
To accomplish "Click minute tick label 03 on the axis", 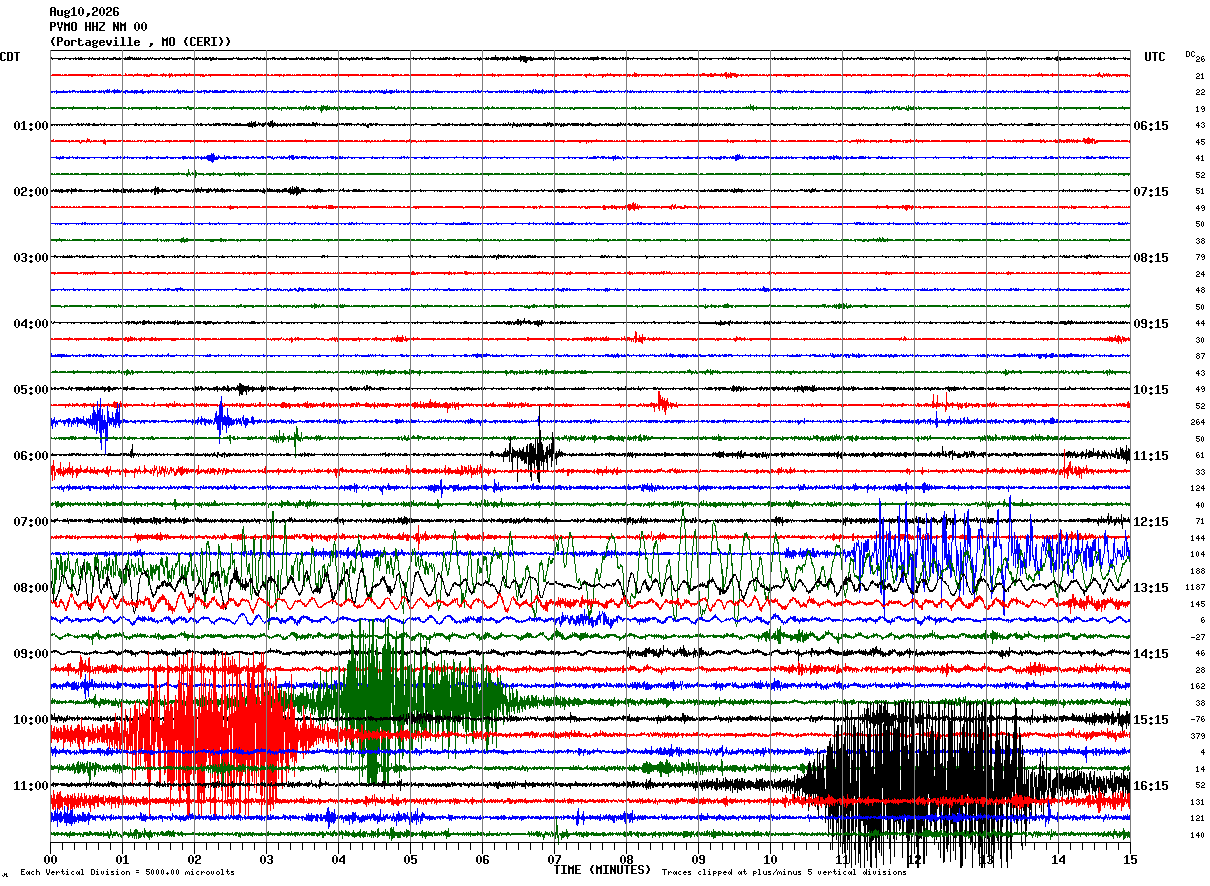I will tap(266, 859).
